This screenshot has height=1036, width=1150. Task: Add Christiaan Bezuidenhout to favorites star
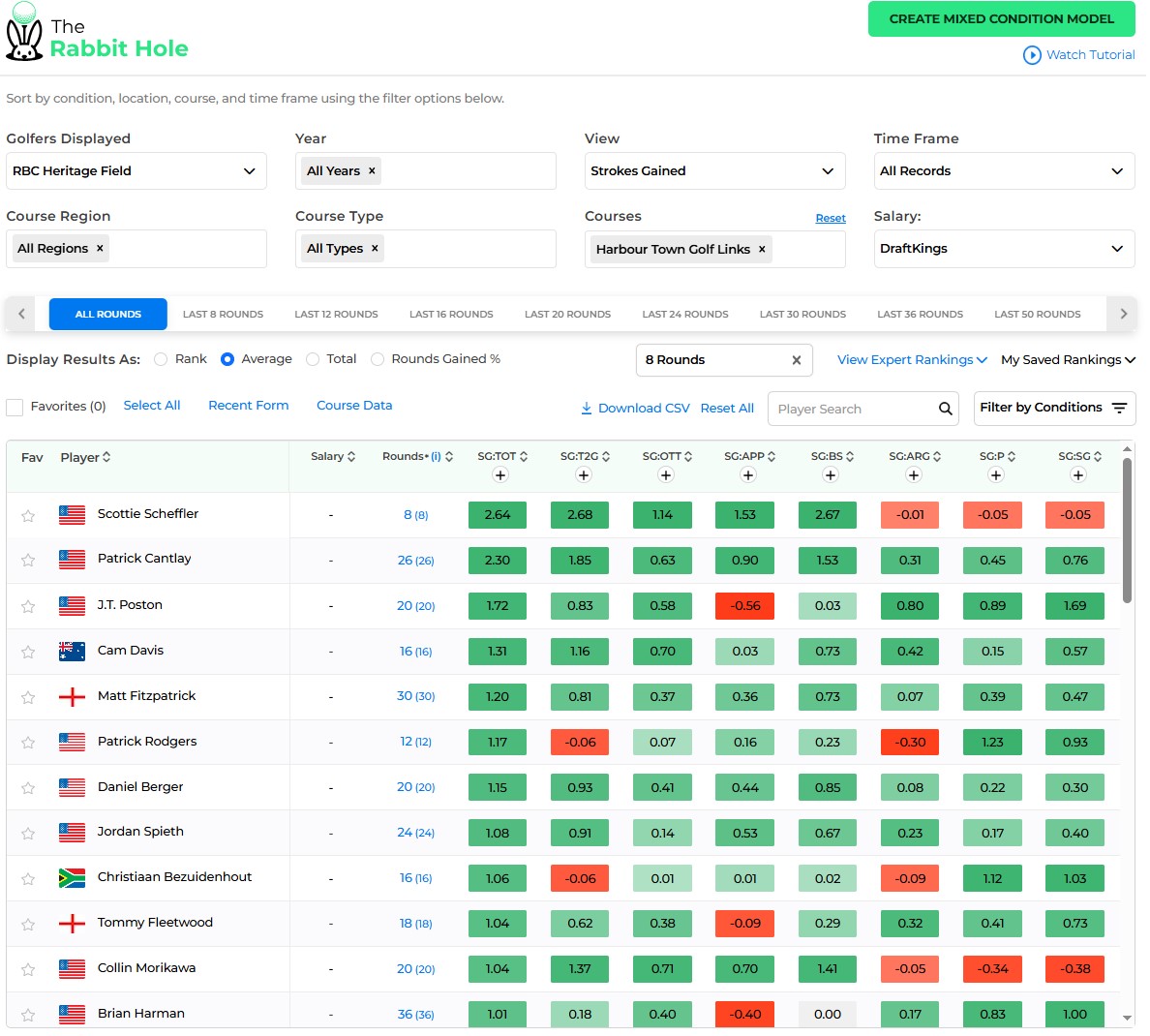click(28, 880)
